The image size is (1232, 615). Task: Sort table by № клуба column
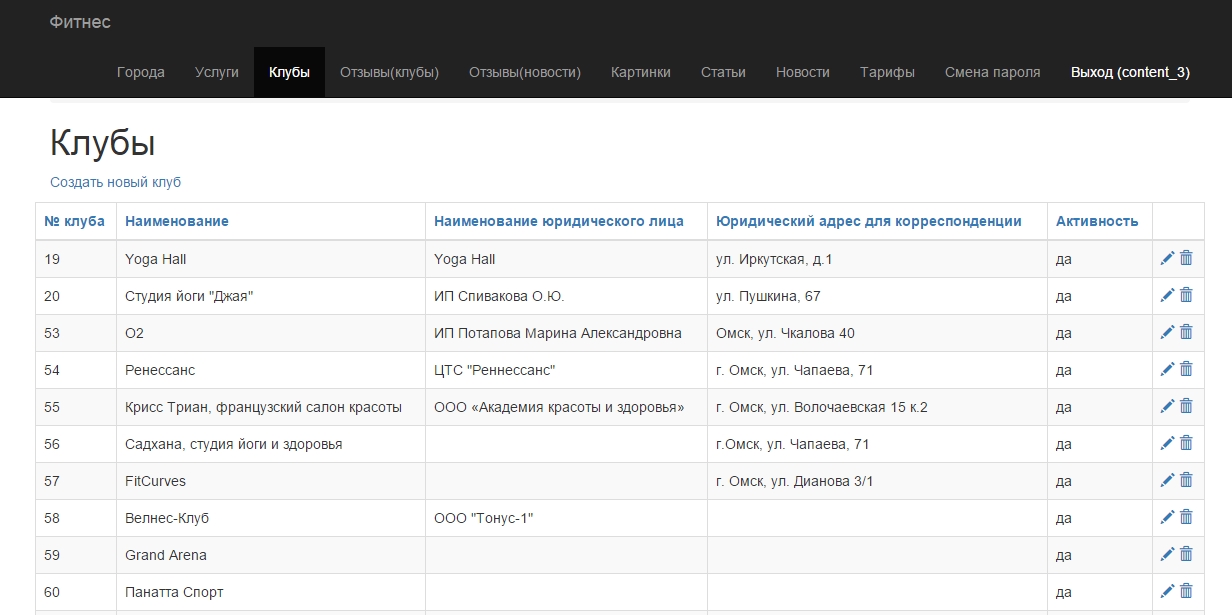75,221
